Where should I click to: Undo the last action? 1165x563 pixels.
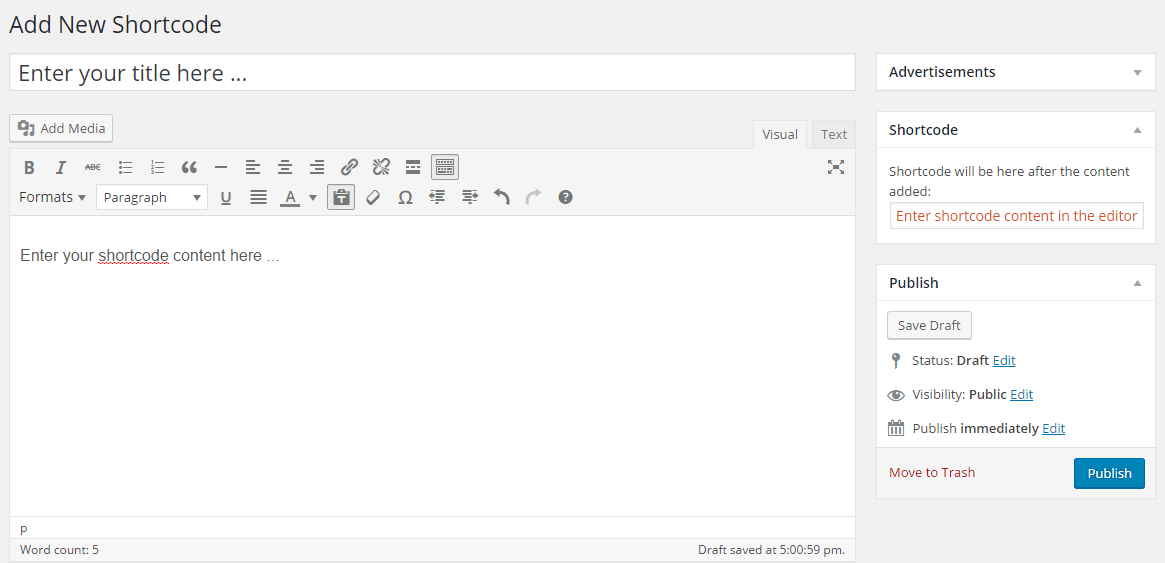click(502, 198)
